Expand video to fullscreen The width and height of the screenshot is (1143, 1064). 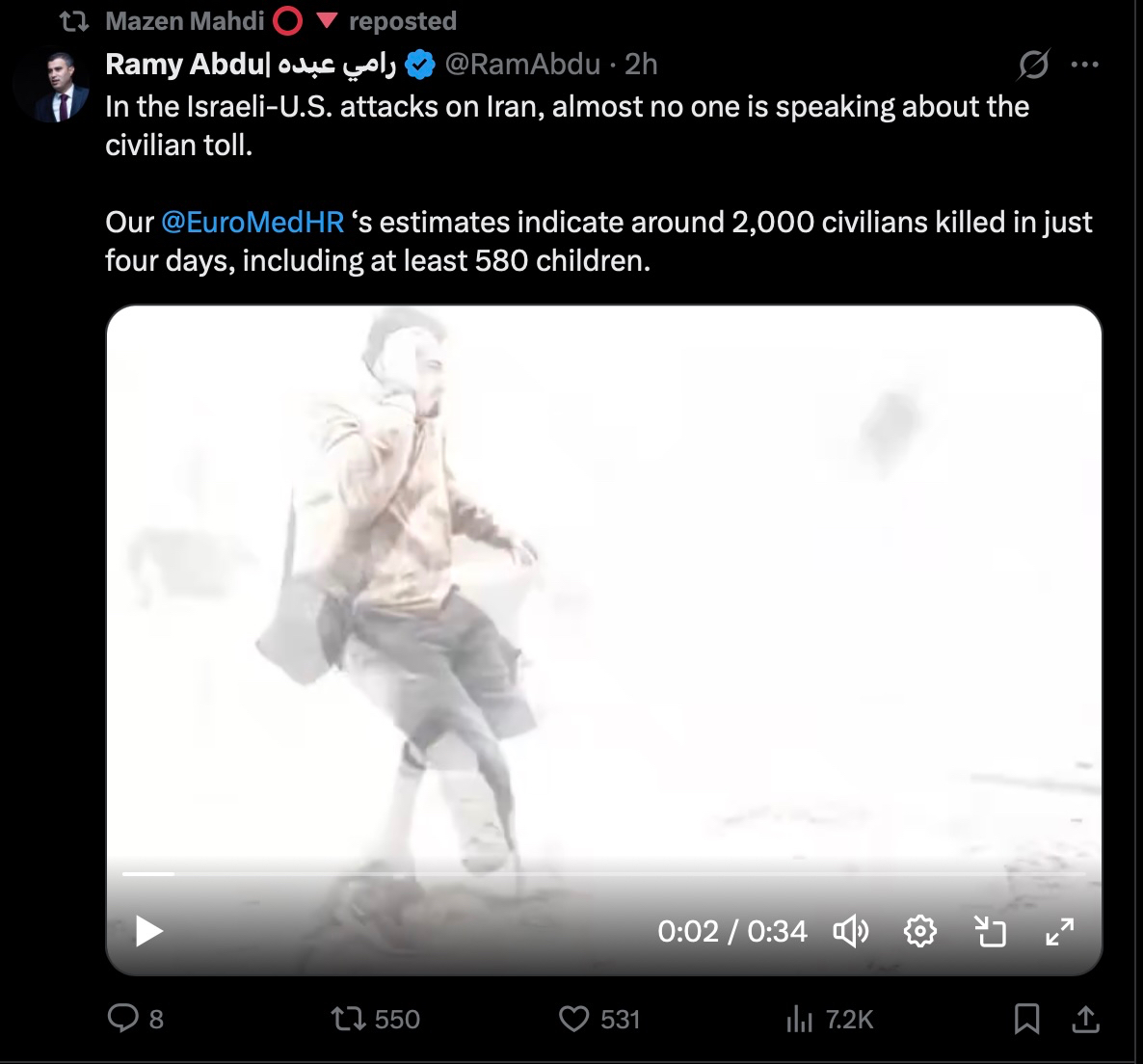(x=1059, y=931)
